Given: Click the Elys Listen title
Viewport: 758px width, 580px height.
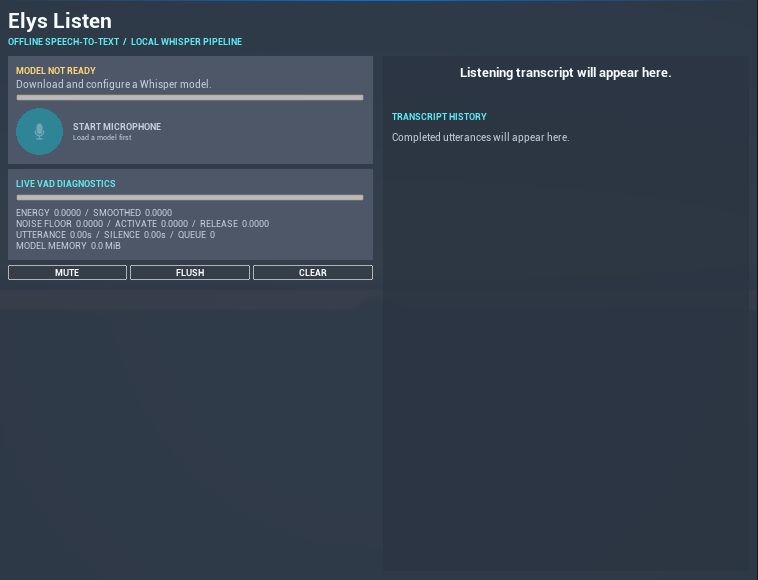Looking at the screenshot, I should pos(60,21).
